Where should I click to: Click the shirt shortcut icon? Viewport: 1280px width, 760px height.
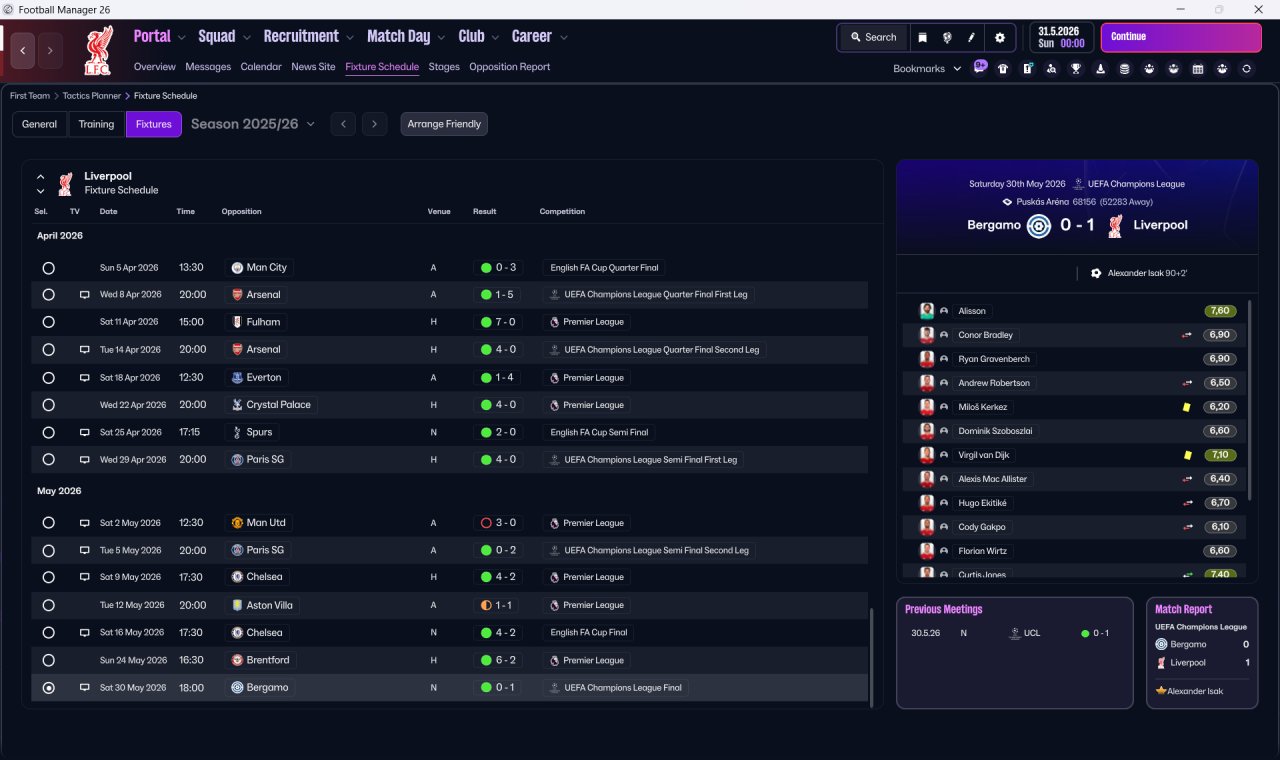click(1003, 69)
